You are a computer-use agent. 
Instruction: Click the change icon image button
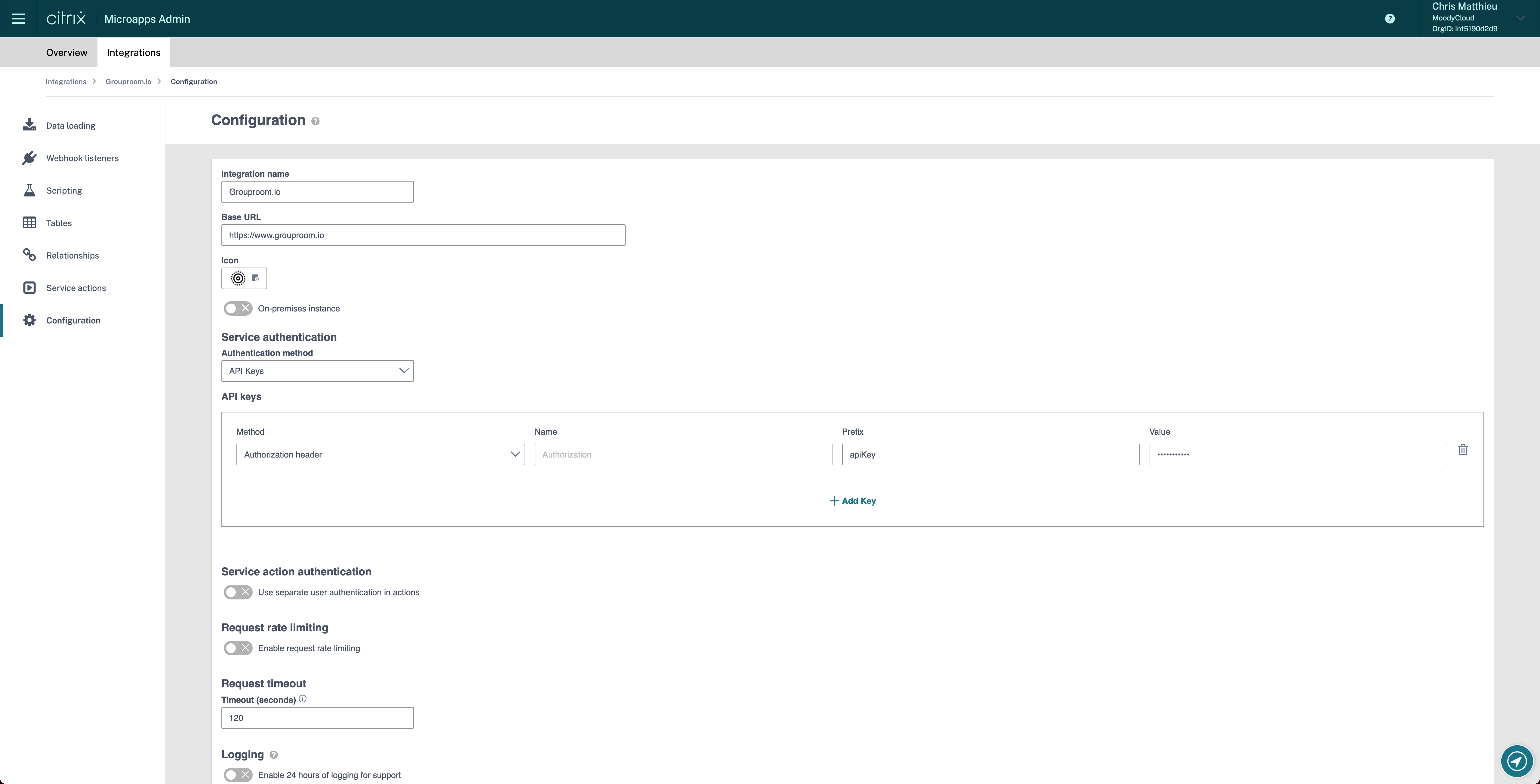pos(256,278)
